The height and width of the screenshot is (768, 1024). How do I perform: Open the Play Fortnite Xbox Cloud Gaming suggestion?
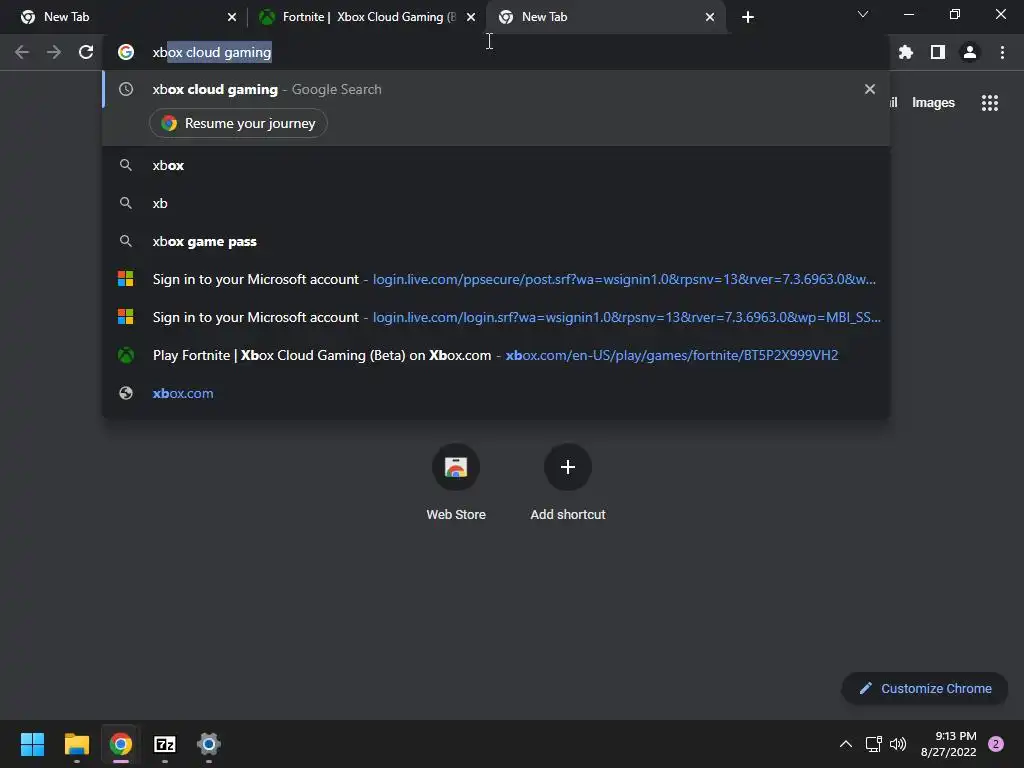click(496, 355)
